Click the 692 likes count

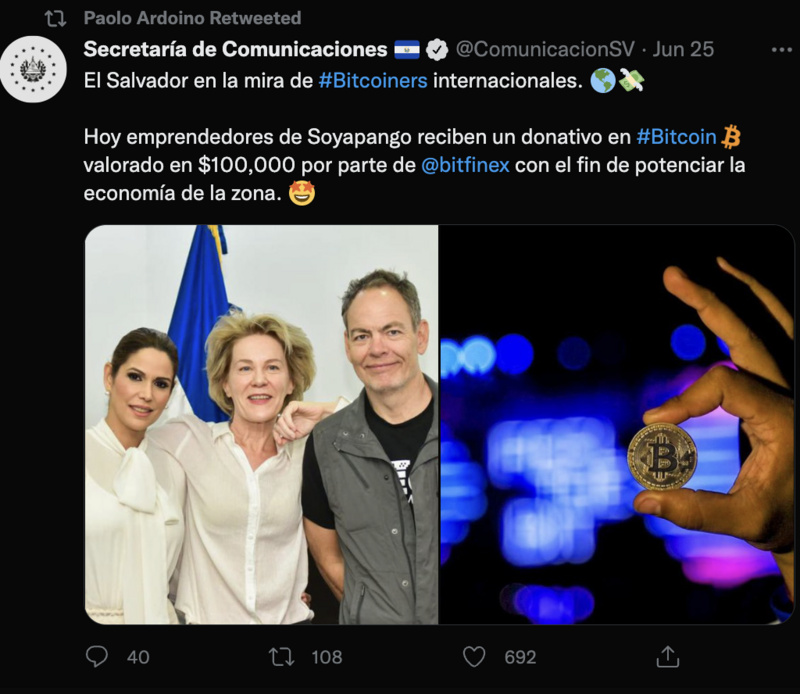[520, 657]
